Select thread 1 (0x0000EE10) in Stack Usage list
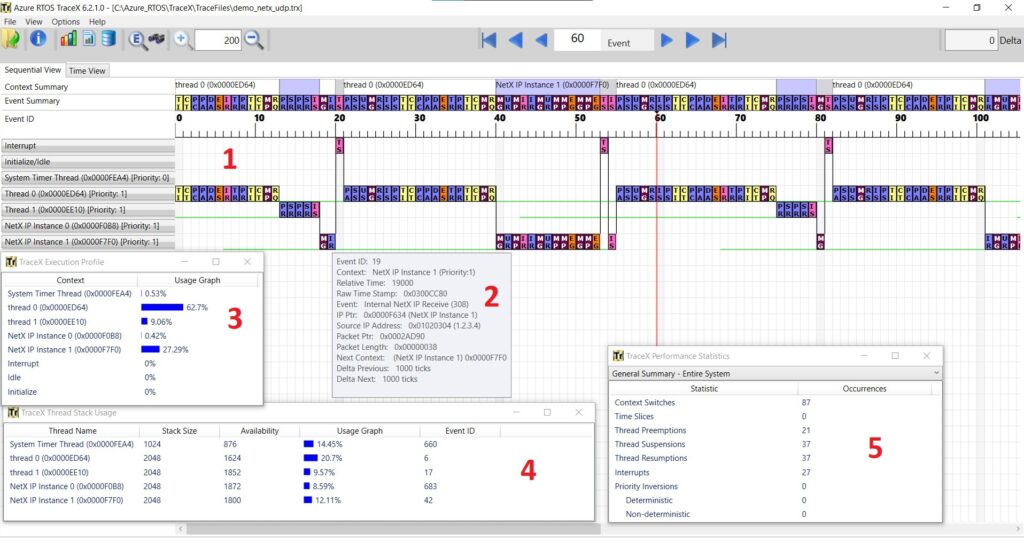Screen dimensions: 1024x549 pyautogui.click(x=299, y=472)
